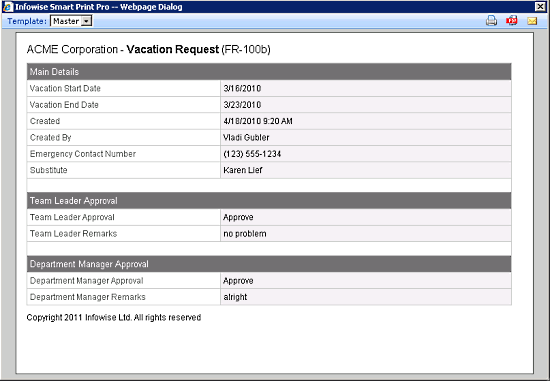Click the 'Team Leader Remarks' label

73,234
